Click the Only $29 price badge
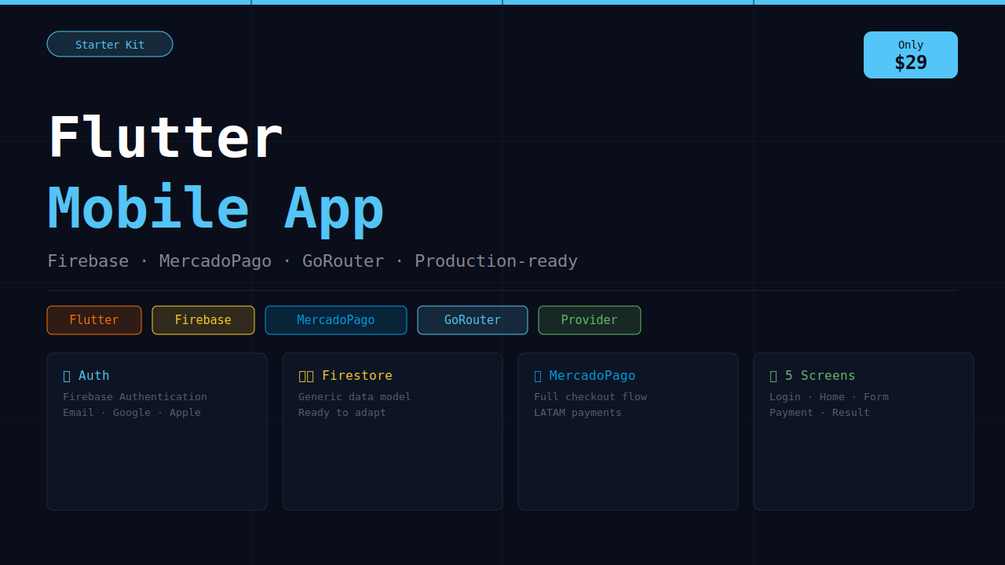This screenshot has height=565, width=1005. 910,55
